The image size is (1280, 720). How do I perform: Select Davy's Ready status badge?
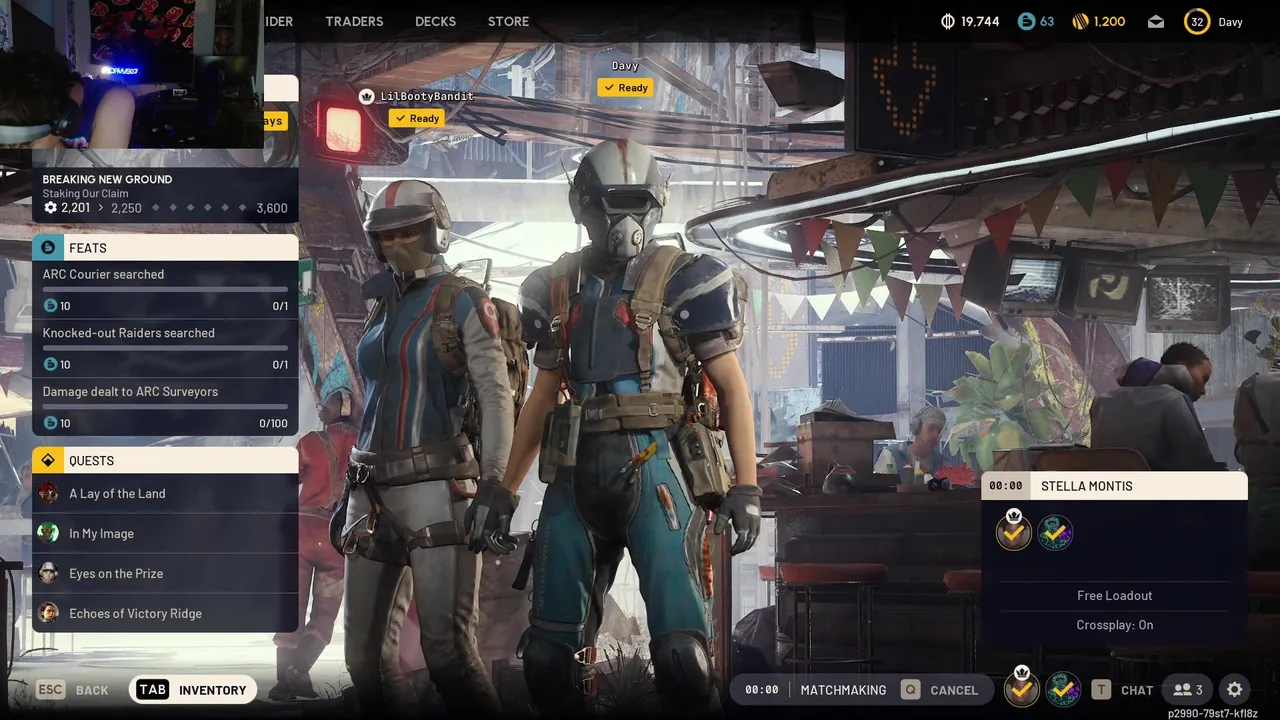pos(625,88)
